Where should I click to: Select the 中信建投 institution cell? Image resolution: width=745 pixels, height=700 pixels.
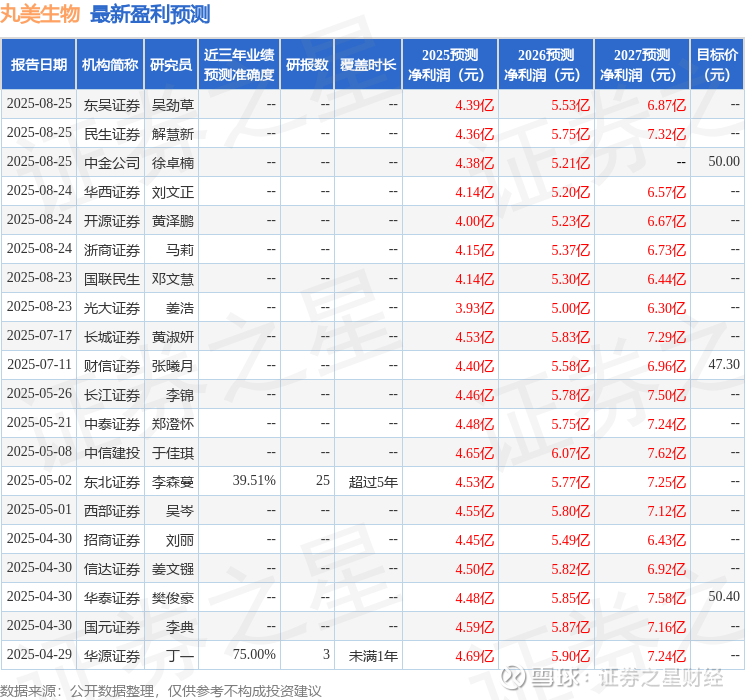pos(112,453)
